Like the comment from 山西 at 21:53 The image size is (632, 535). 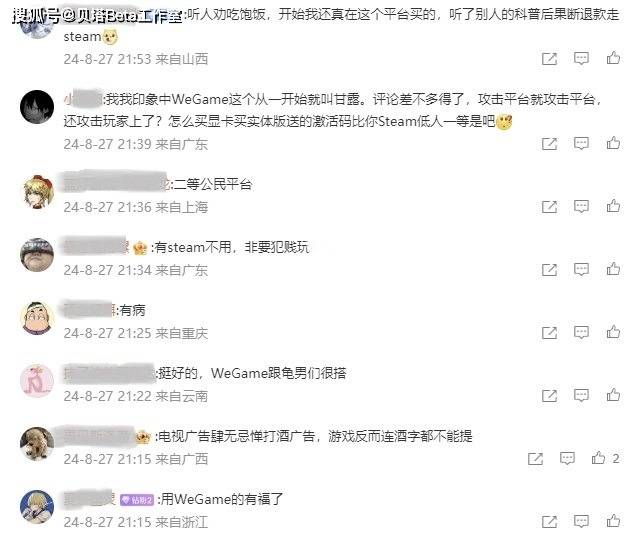pyautogui.click(x=613, y=58)
